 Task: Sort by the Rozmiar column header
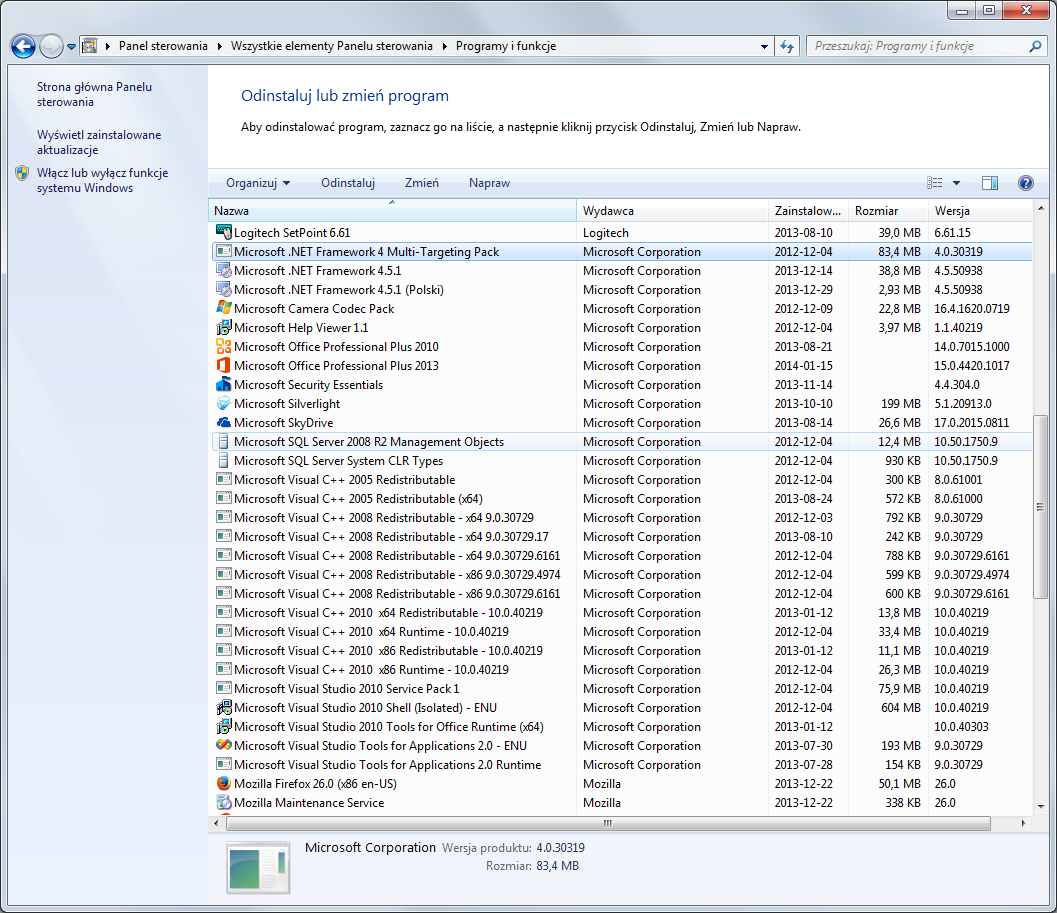tap(888, 211)
